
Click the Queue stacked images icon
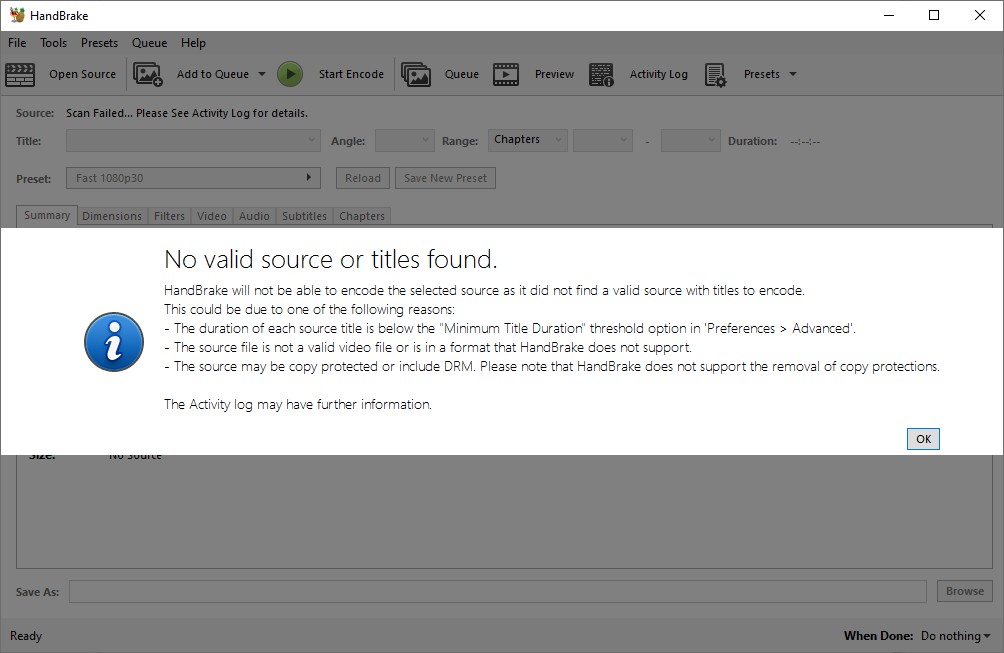coord(416,74)
